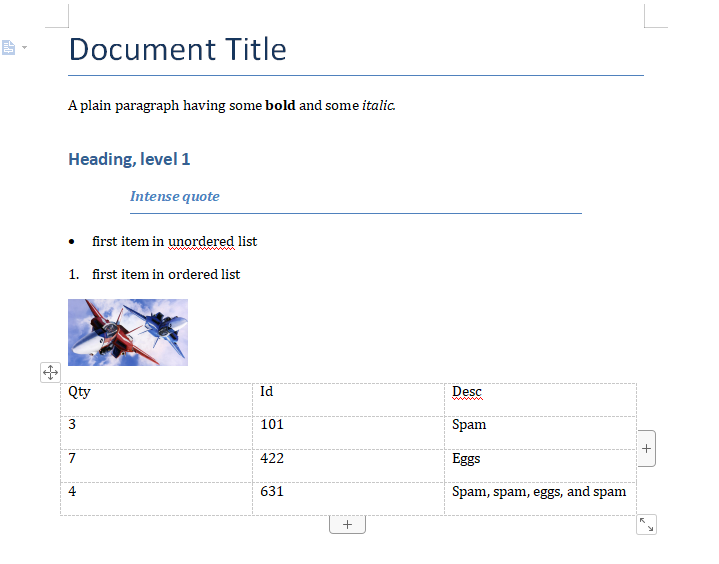Click the words plain paragraph in first sentence
Image resolution: width=719 pixels, height=564 pixels.
coord(130,105)
